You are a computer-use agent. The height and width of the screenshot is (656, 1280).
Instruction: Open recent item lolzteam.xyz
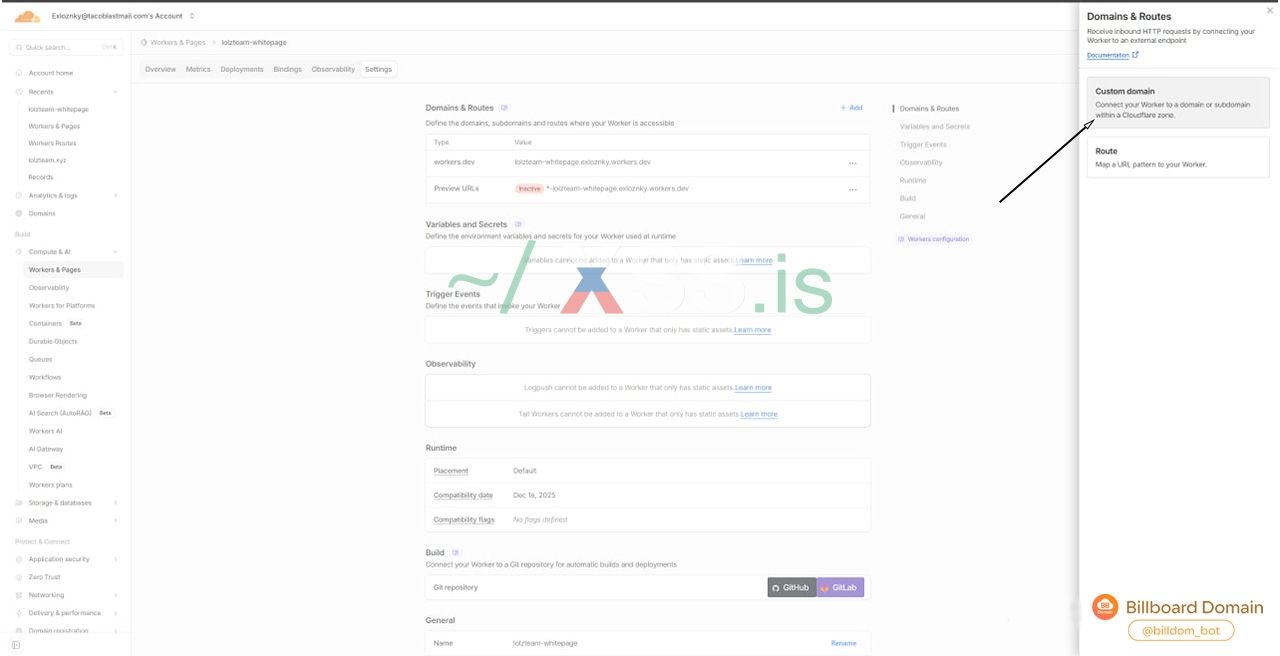click(47, 160)
